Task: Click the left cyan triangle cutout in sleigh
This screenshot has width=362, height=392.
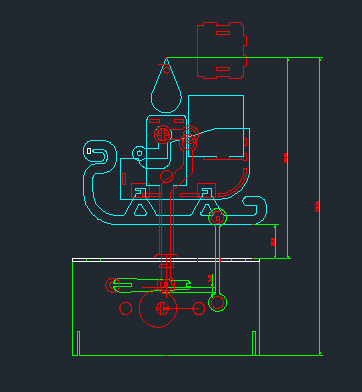Action: 140,210
